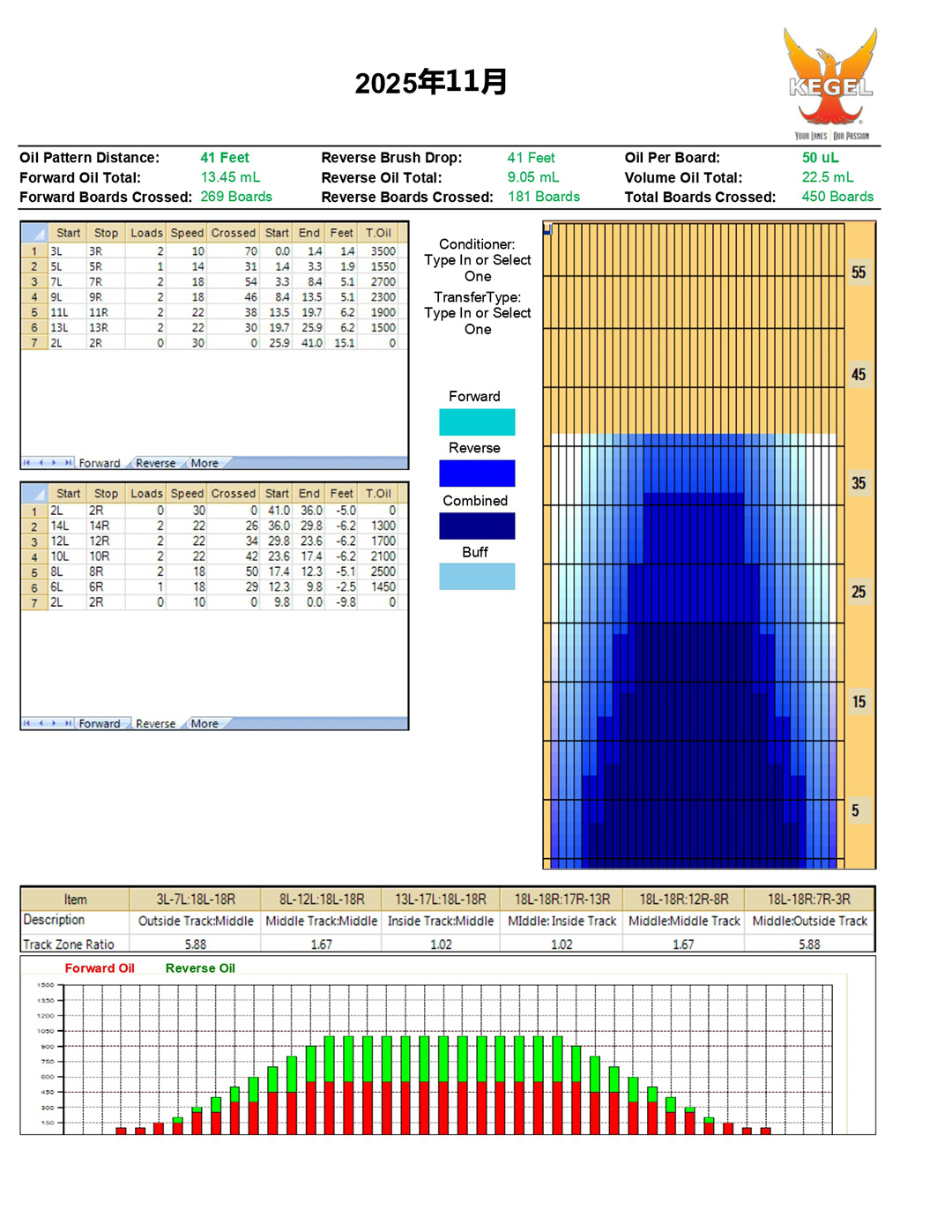Select the cyan Forward color swatch
Screen dimensions: 952x1232
[477, 422]
